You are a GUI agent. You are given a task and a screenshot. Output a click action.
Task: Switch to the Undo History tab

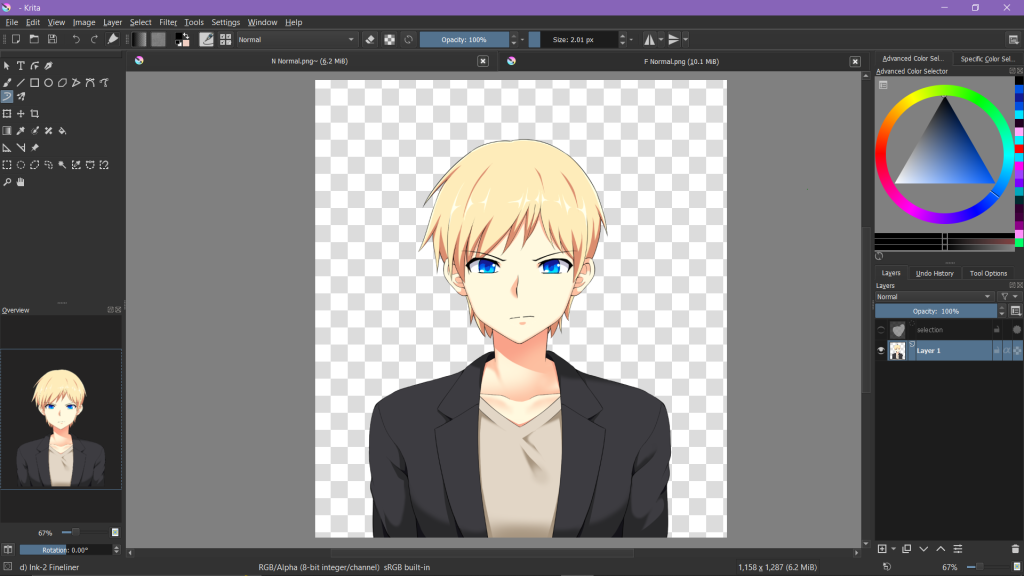click(935, 273)
